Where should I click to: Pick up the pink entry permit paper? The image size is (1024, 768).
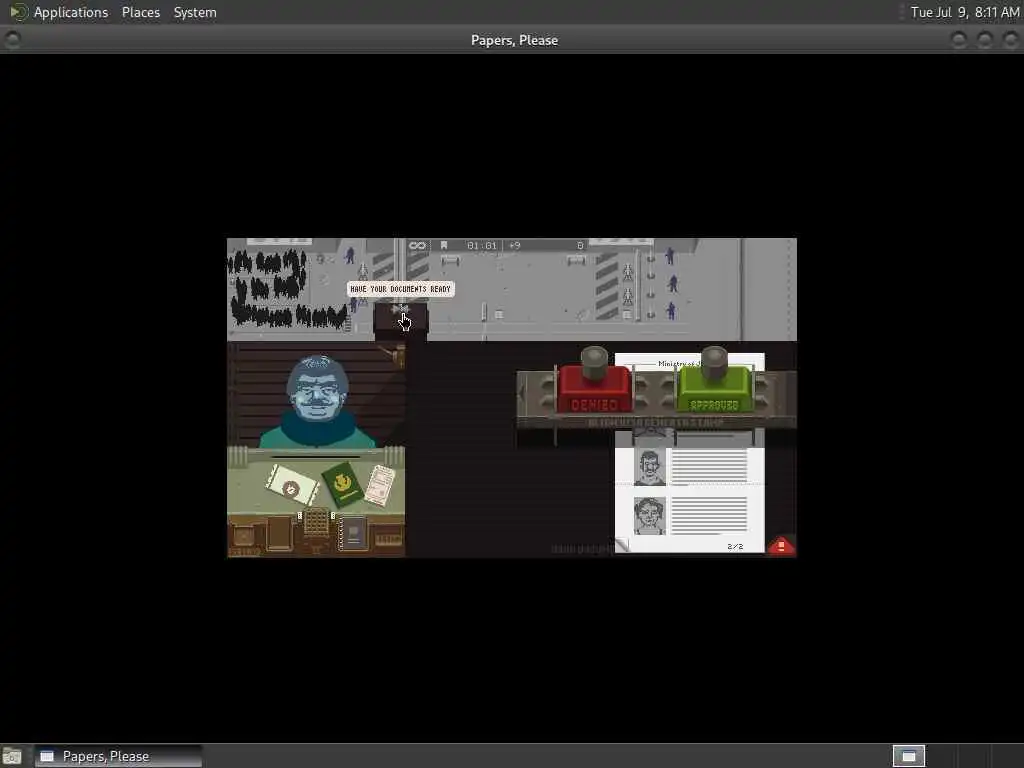pos(379,485)
